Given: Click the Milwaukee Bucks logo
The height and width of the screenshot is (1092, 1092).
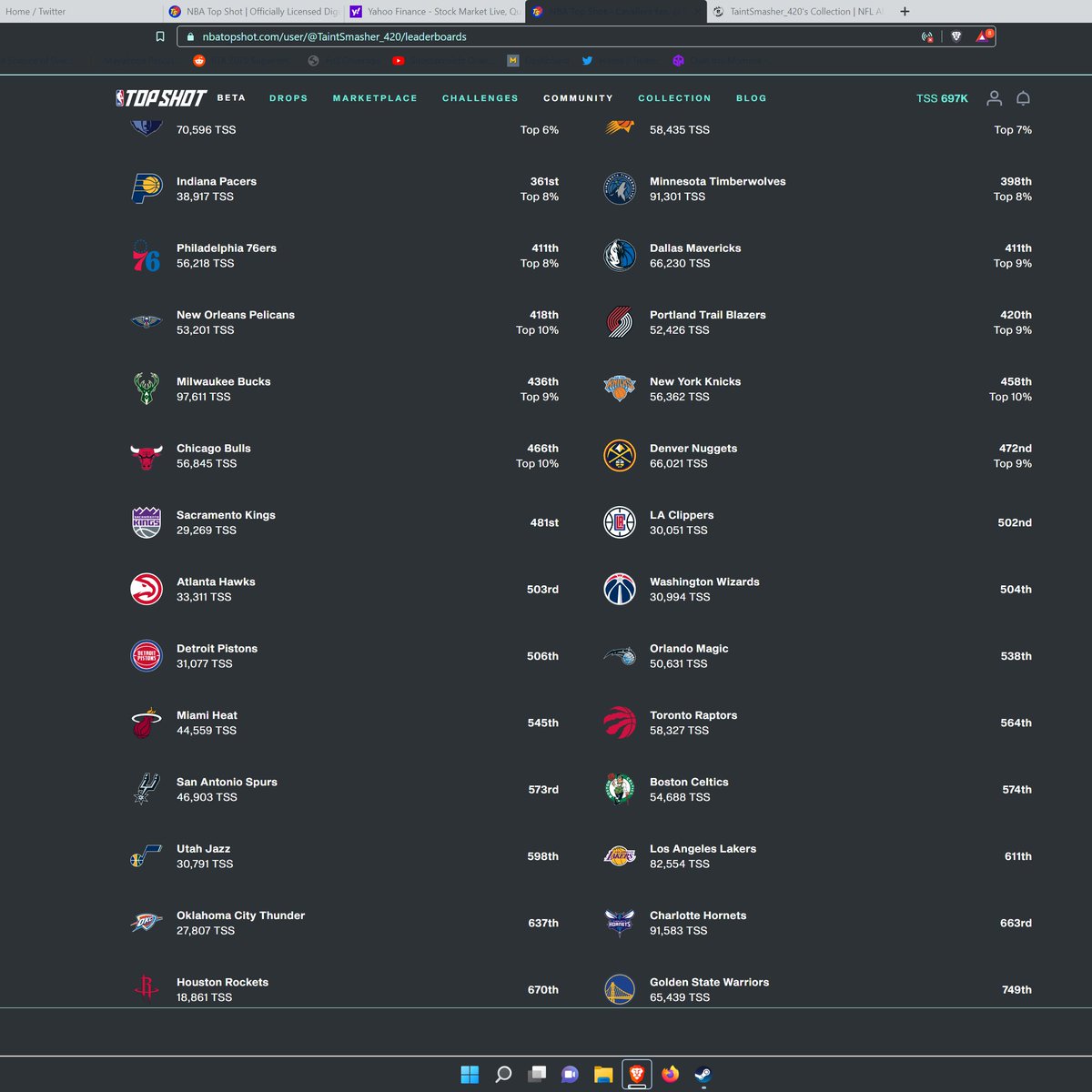Looking at the screenshot, I should pyautogui.click(x=147, y=389).
